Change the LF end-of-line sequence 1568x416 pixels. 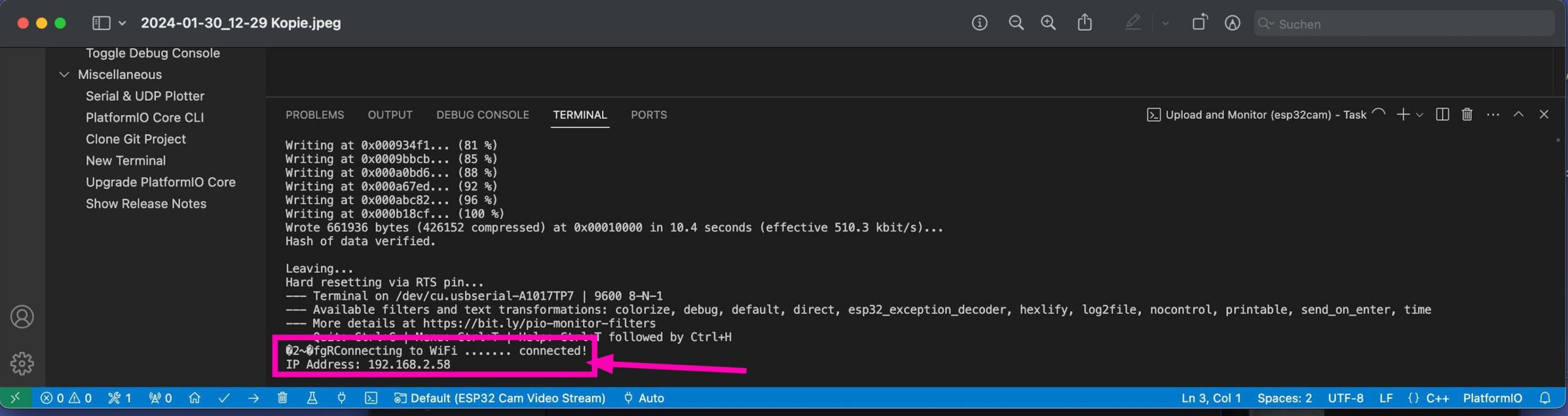coord(1386,398)
